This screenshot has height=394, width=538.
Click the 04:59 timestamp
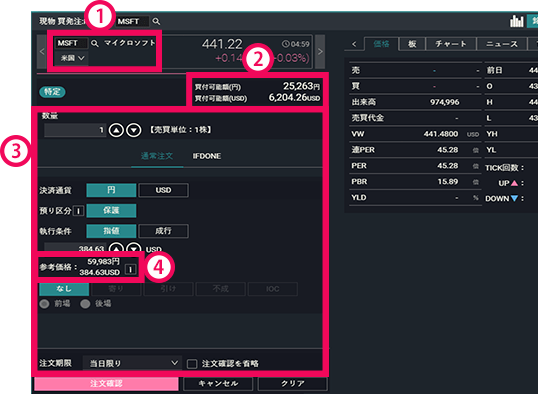point(295,44)
